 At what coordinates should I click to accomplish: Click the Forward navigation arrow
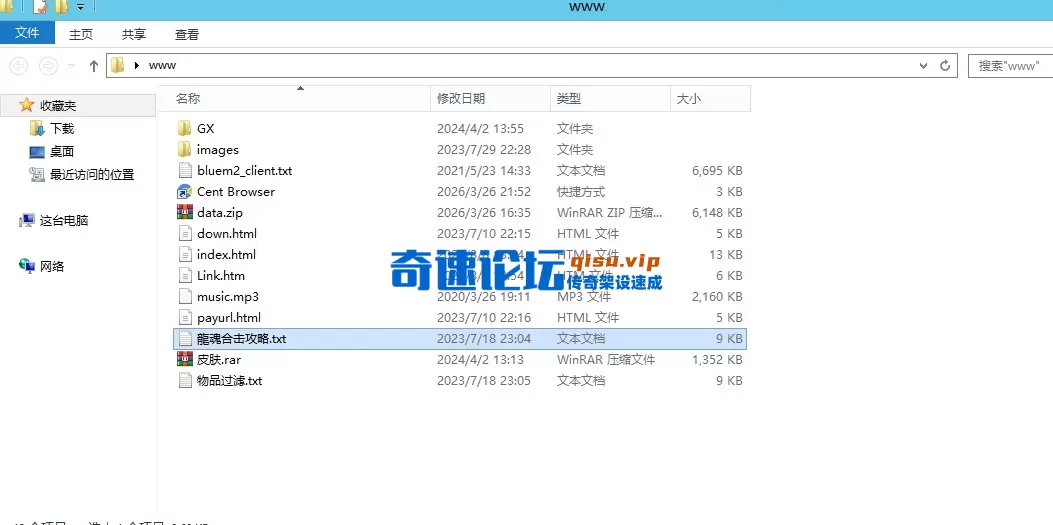click(x=48, y=66)
